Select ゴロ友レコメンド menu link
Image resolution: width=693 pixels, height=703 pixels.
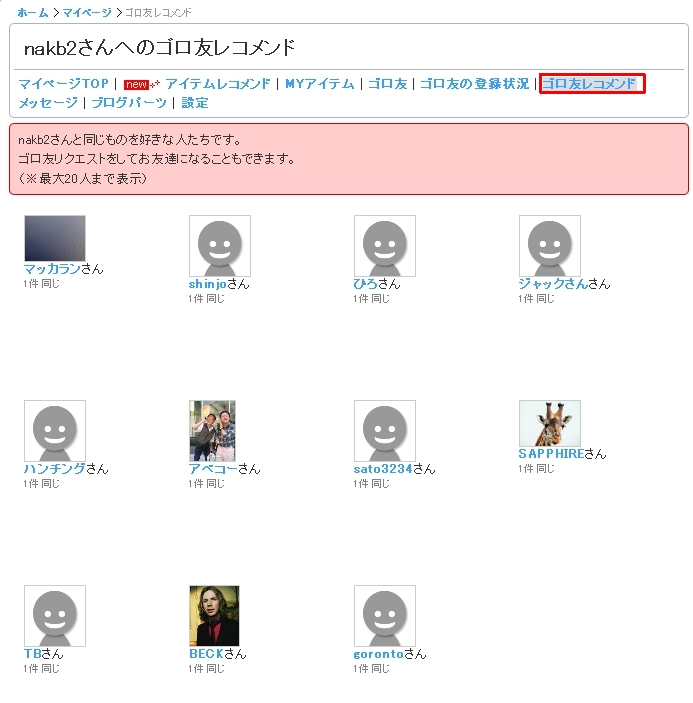pos(589,84)
